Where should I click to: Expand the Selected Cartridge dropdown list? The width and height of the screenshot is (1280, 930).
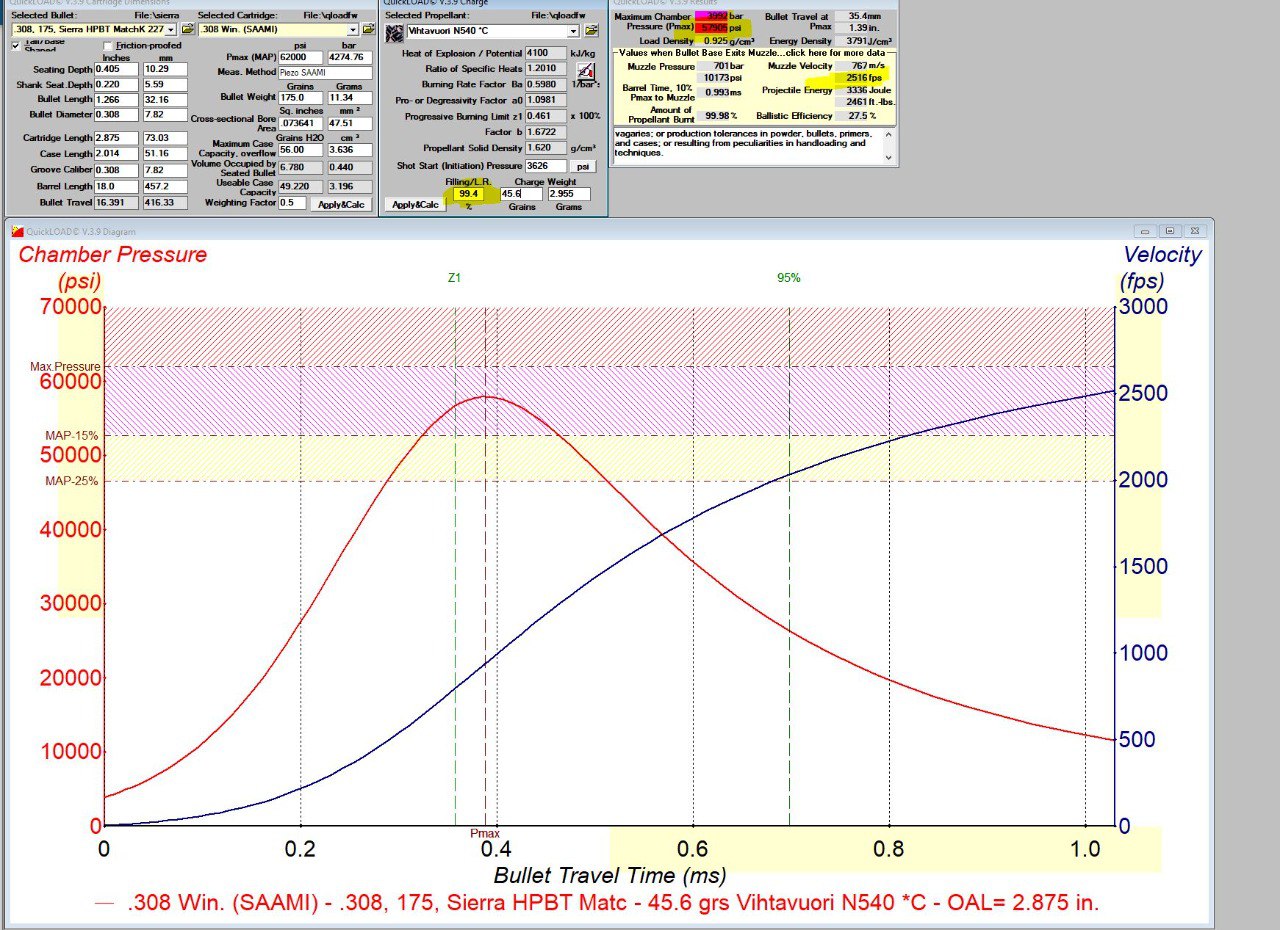[352, 30]
